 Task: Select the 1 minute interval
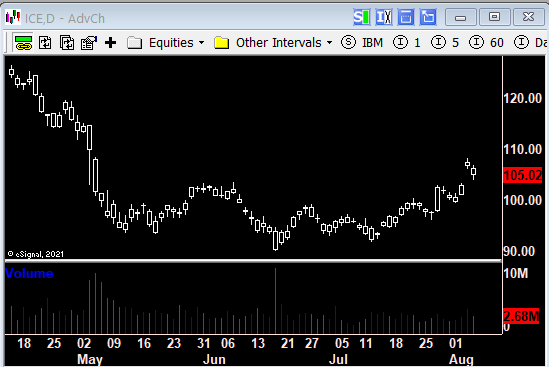[x=406, y=43]
